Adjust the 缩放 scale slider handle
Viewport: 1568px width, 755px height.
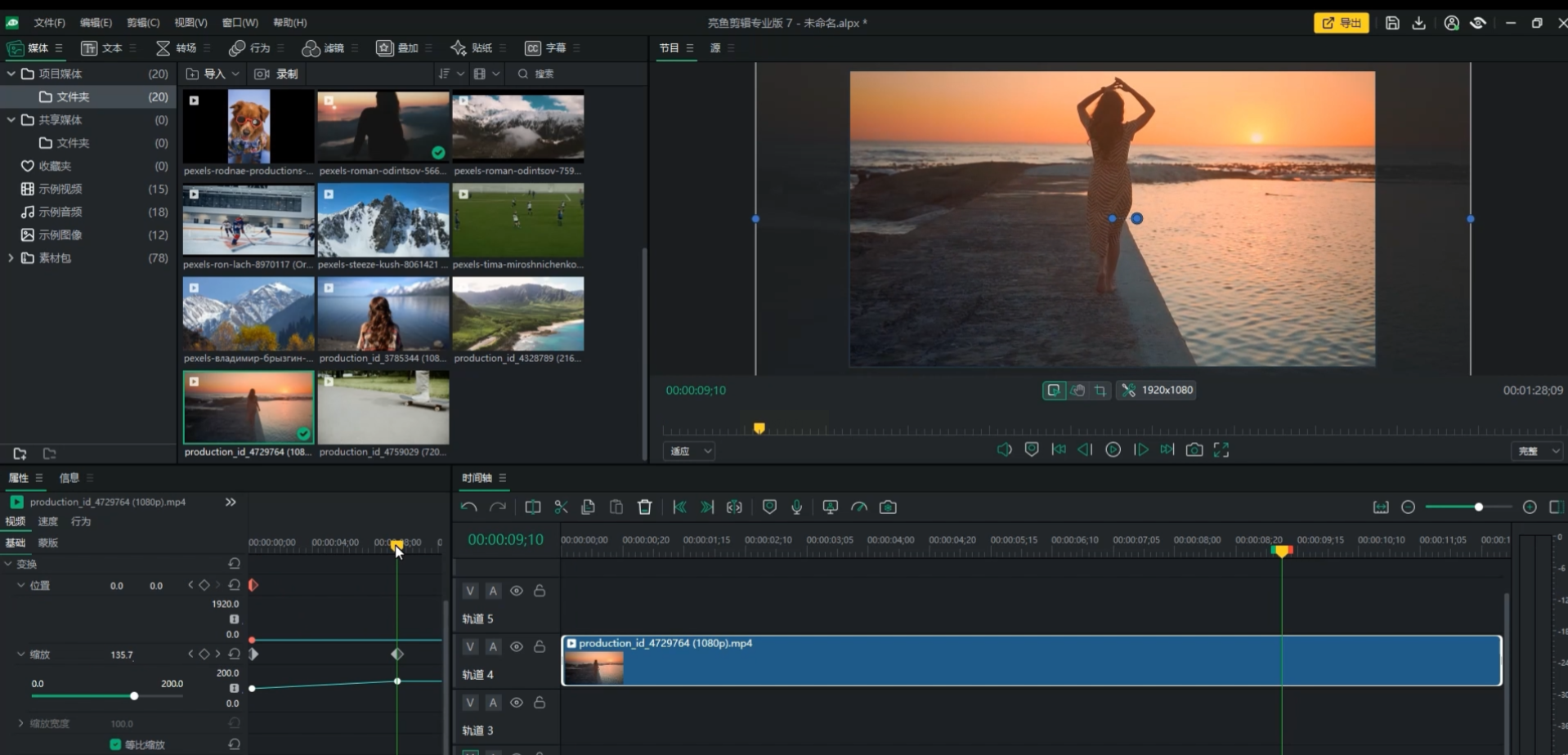coord(134,696)
